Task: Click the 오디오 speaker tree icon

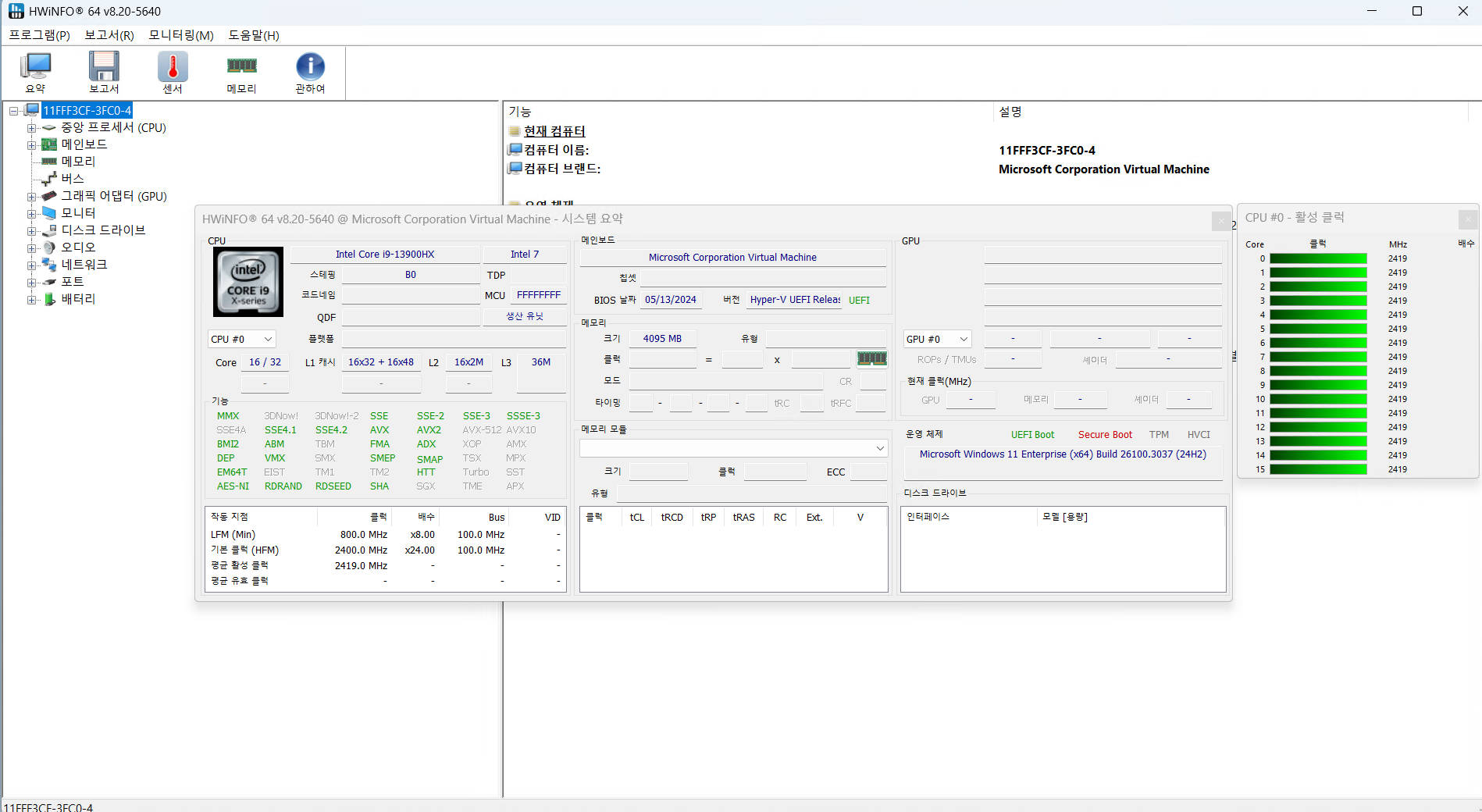Action: (49, 248)
